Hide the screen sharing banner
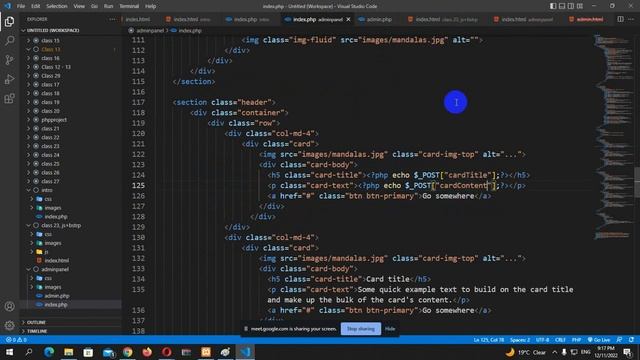 (390, 329)
